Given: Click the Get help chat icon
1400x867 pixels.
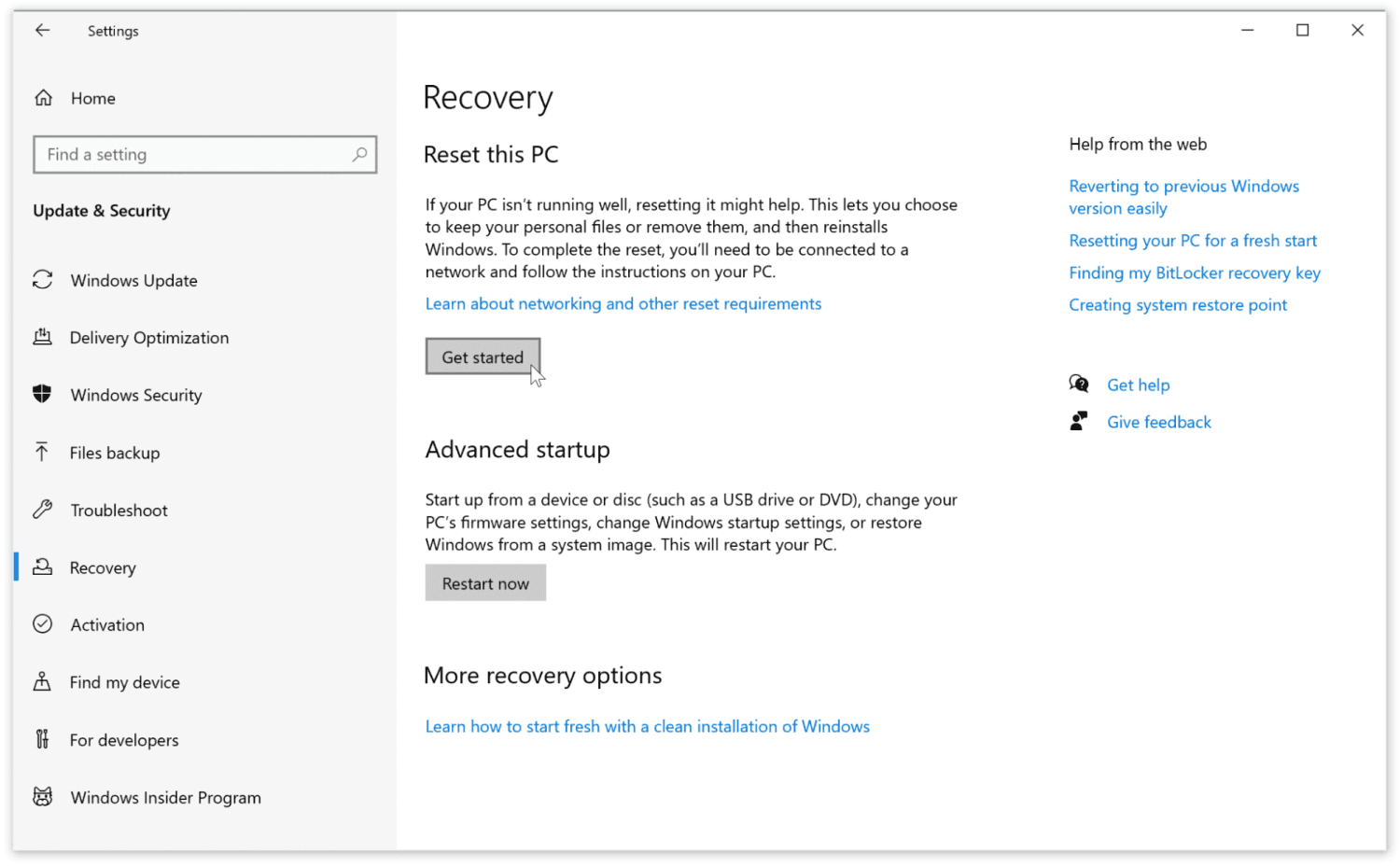Looking at the screenshot, I should 1079,384.
